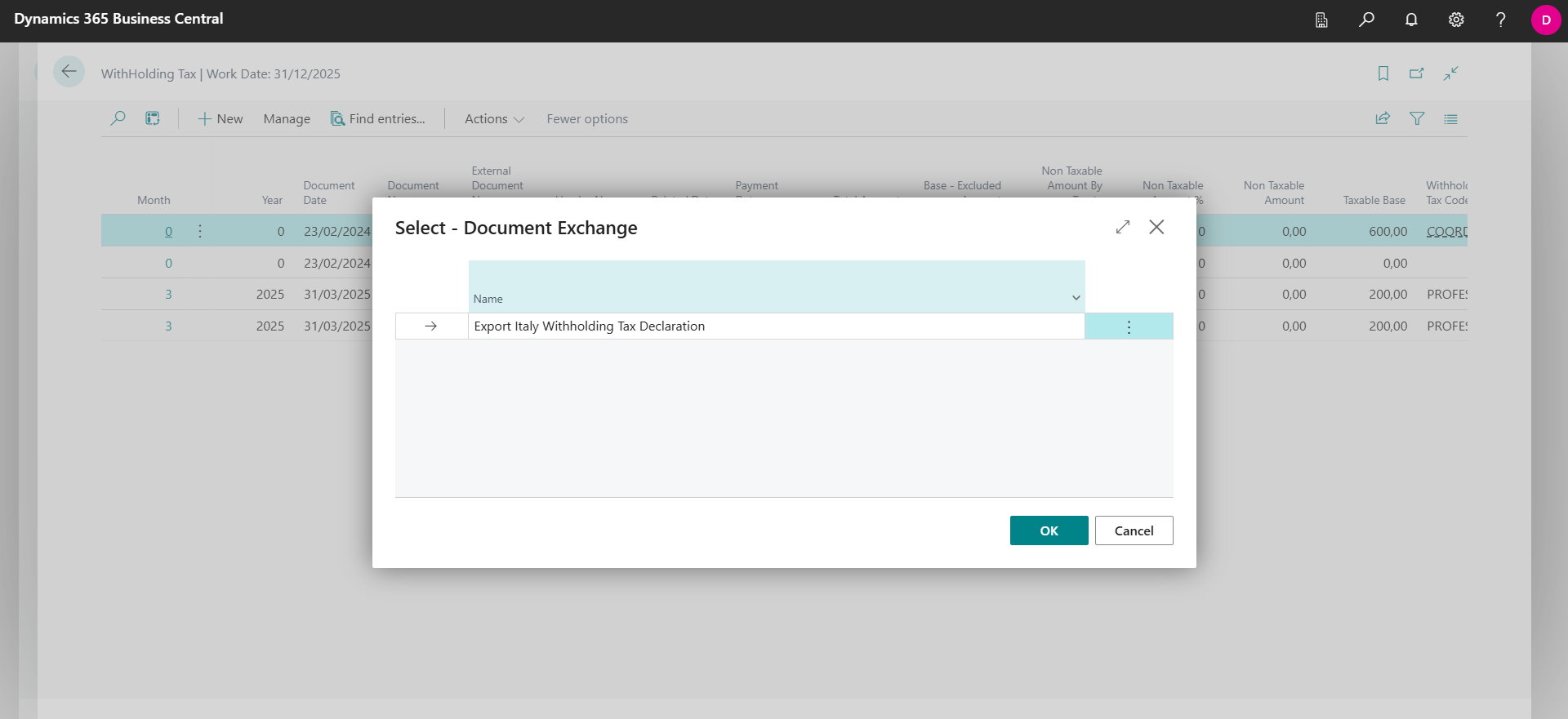Open the search magnifier in top bar
The height and width of the screenshot is (719, 1568).
tap(1366, 20)
